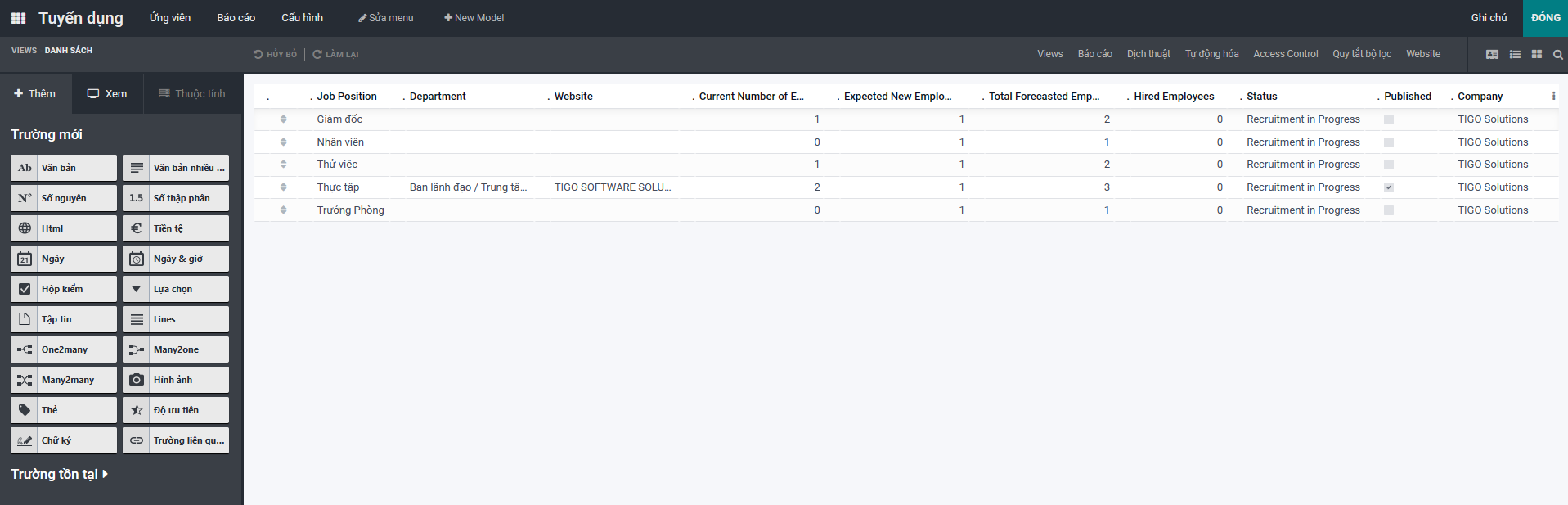1568x505 pixels.
Task: Click the New Model button
Action: 474,18
